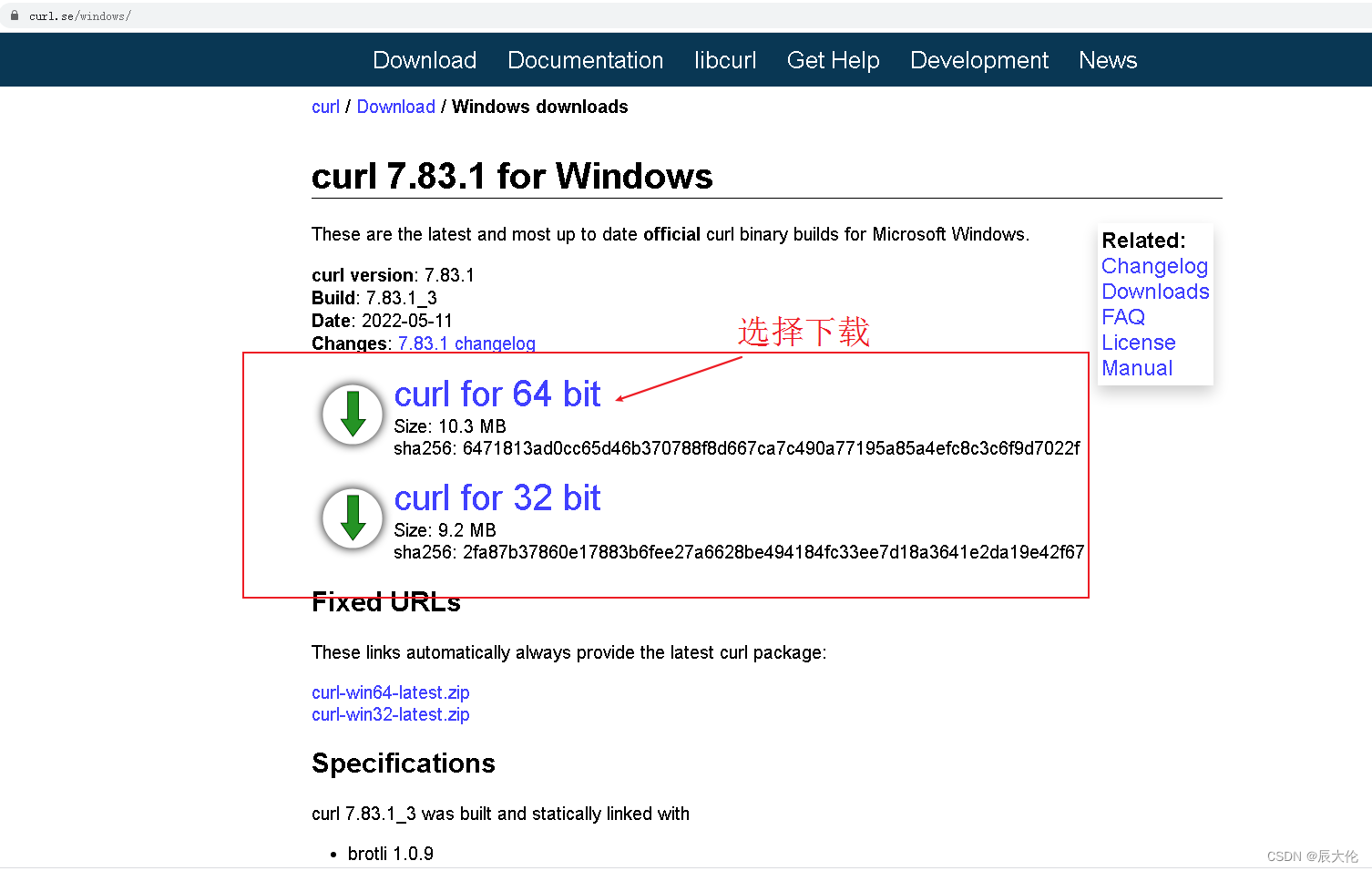
Task: Open the News menu item
Action: (x=1108, y=60)
